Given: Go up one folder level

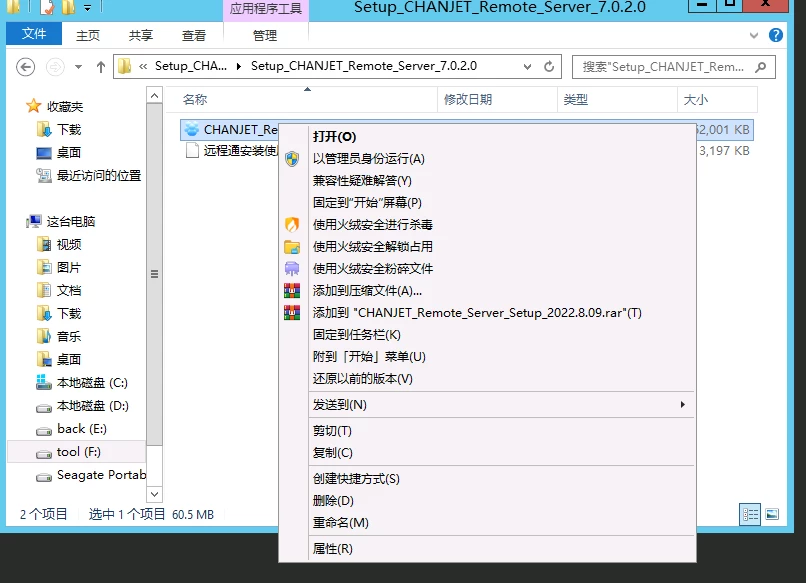Looking at the screenshot, I should tap(101, 67).
